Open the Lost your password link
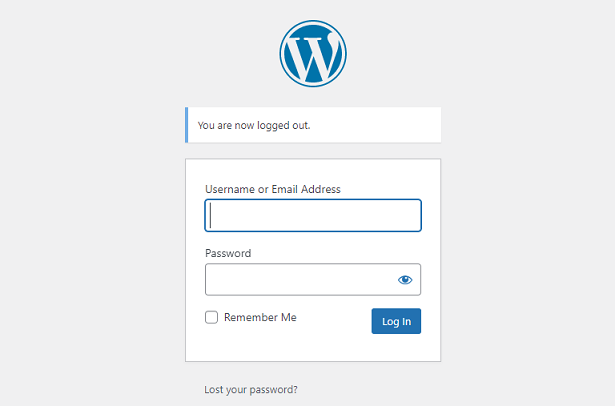The image size is (615, 406). pyautogui.click(x=251, y=390)
